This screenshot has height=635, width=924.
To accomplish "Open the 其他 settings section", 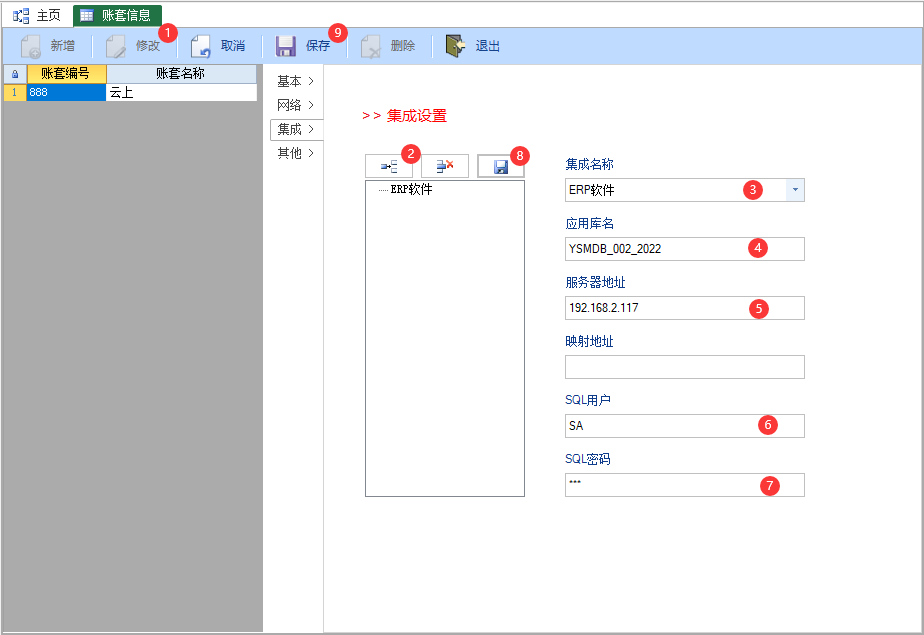I will [x=296, y=154].
